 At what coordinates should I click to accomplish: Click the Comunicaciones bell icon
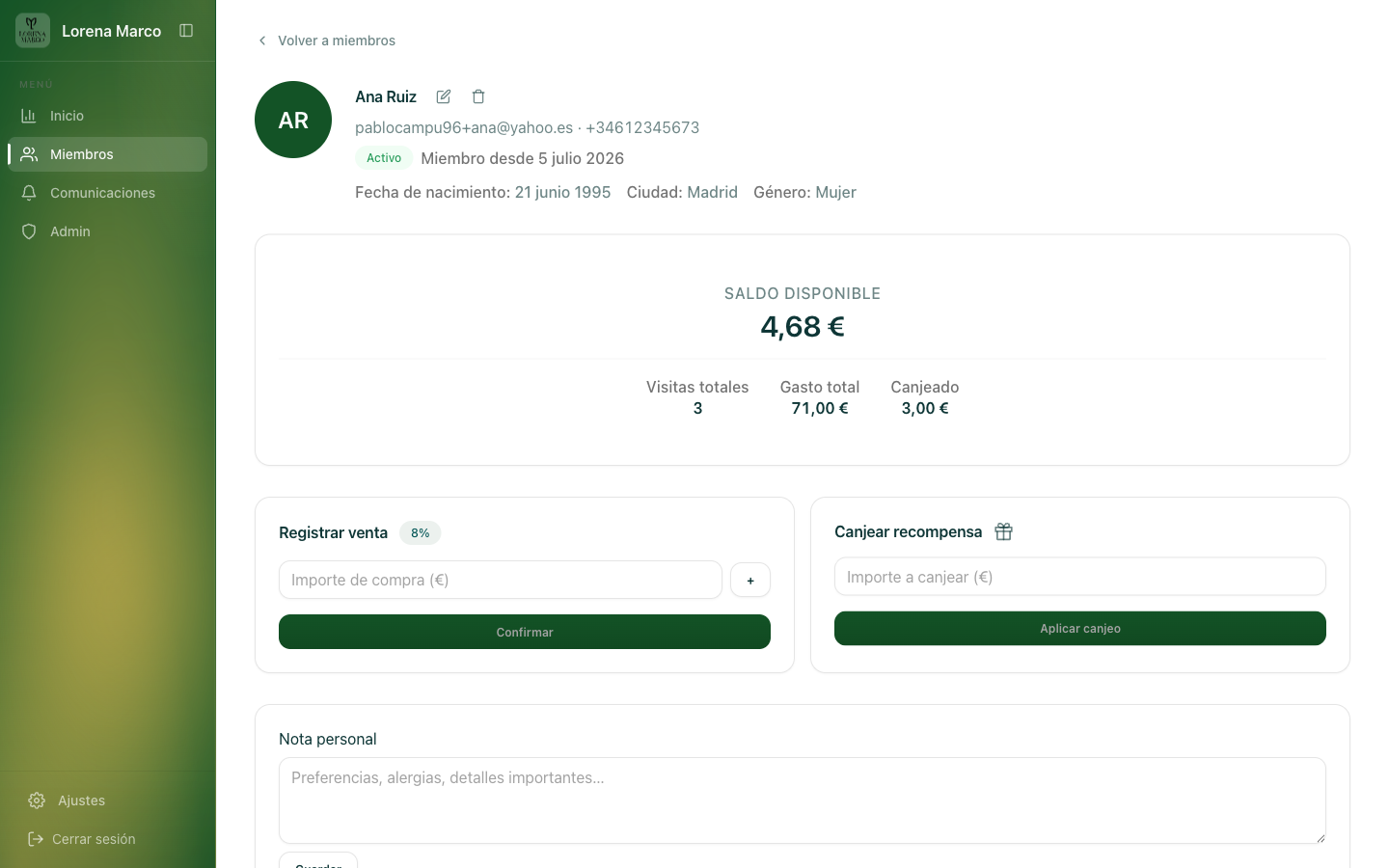29,193
